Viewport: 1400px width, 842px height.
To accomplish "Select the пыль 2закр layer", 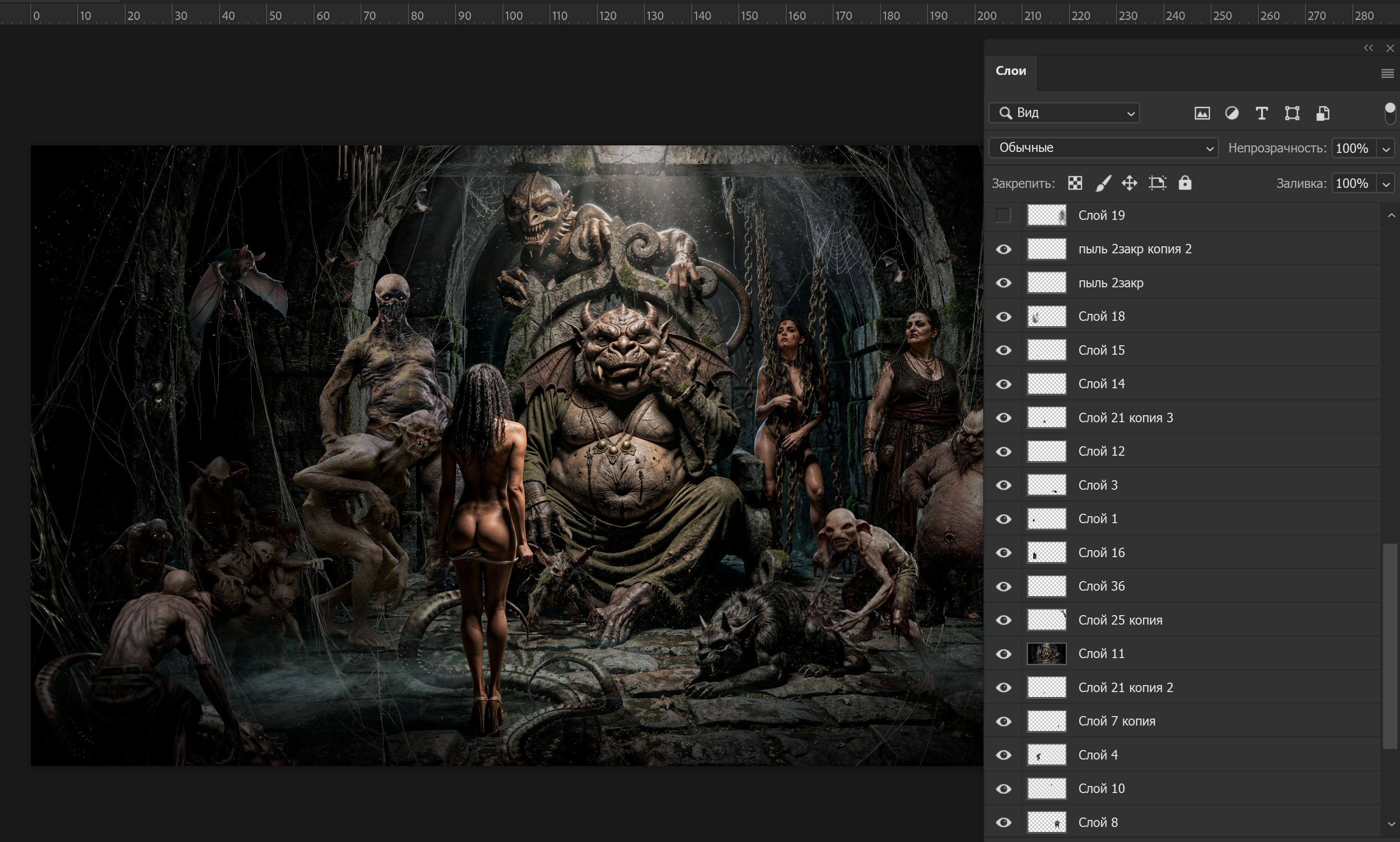I will pos(1182,282).
